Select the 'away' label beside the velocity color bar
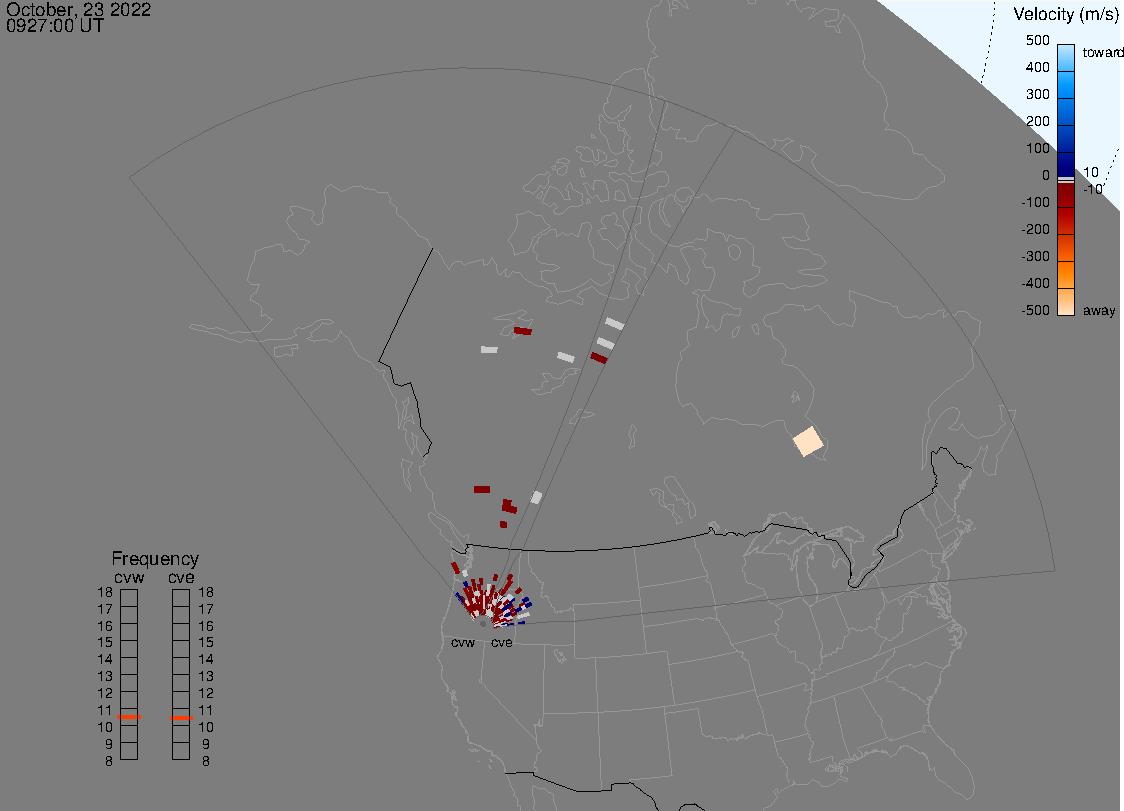The width and height of the screenshot is (1124, 811). pyautogui.click(x=1099, y=310)
